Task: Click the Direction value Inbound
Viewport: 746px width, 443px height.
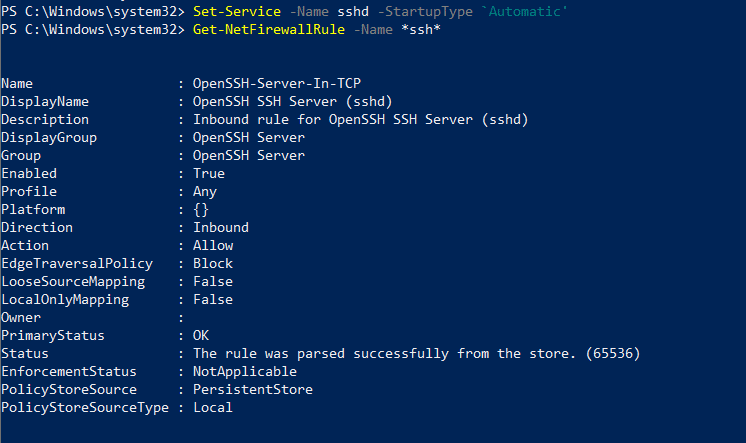Action: (221, 228)
